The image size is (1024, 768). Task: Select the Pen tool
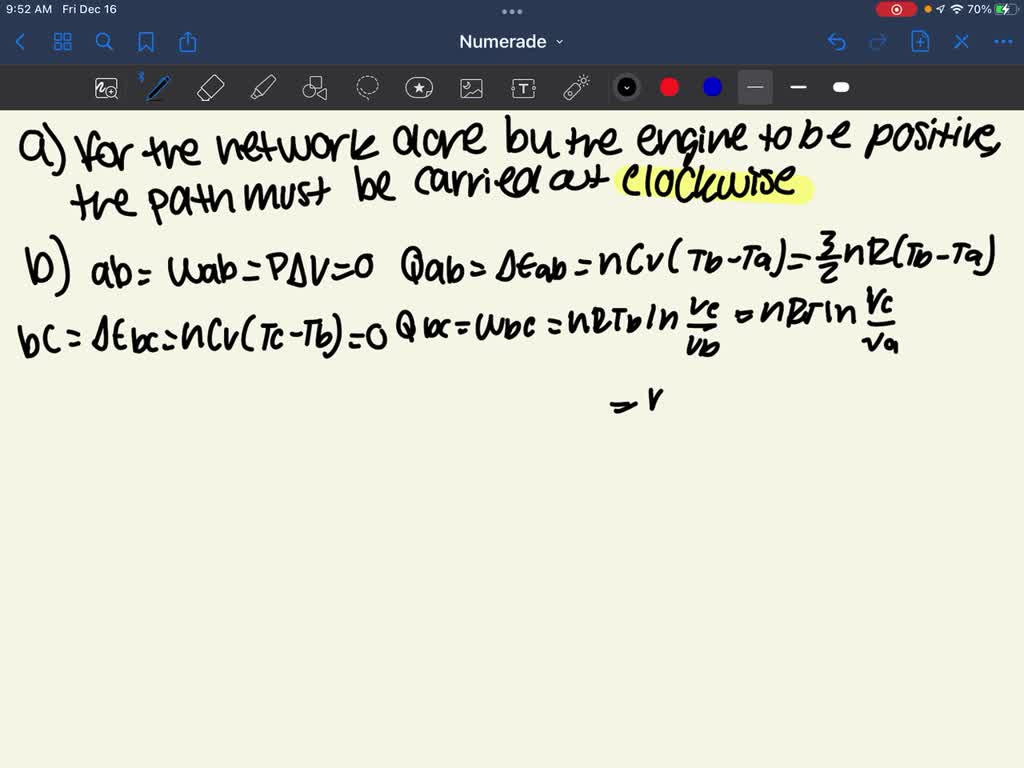[155, 87]
